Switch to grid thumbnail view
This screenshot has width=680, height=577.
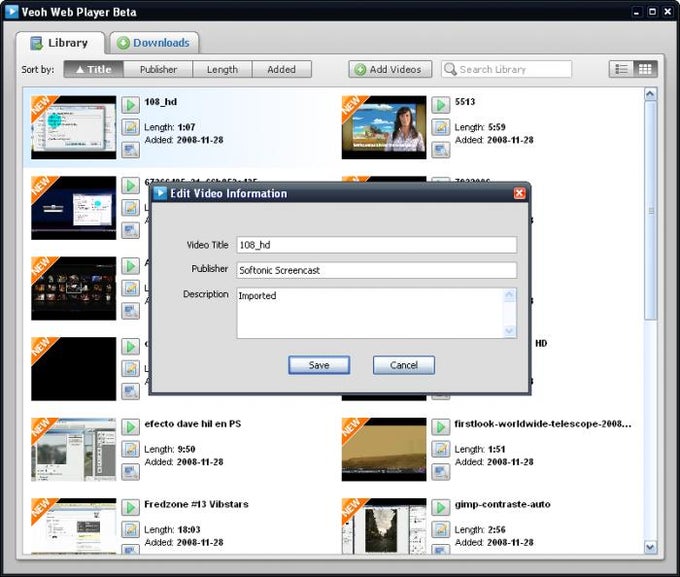pos(645,69)
